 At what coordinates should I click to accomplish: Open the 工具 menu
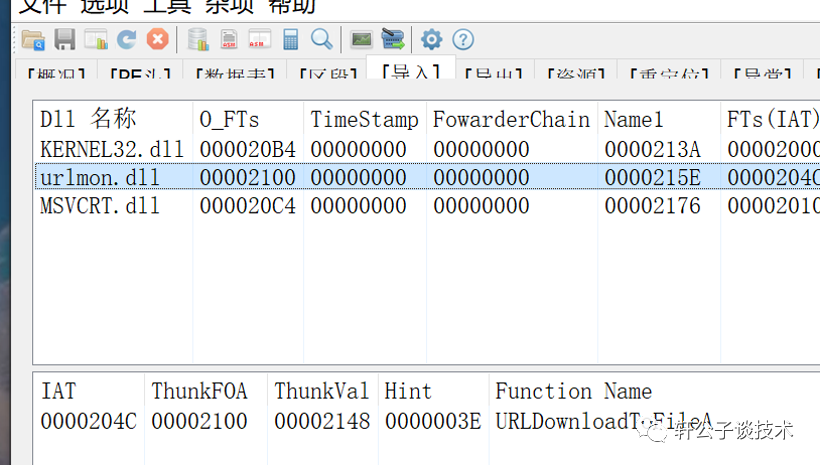click(167, 6)
